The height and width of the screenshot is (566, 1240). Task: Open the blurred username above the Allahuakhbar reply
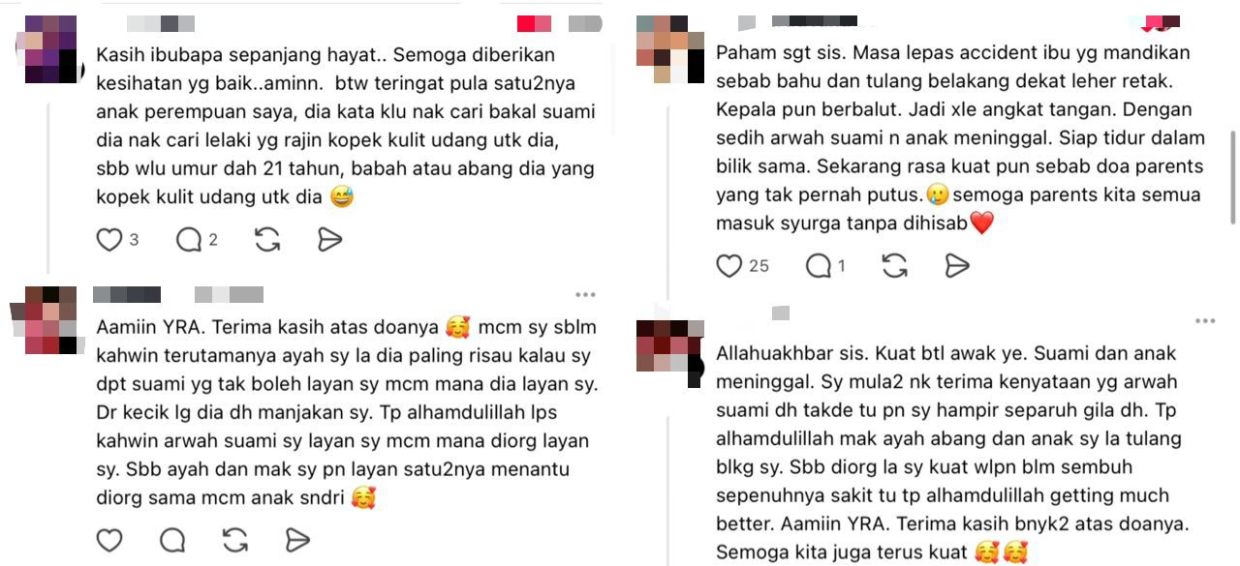coord(780,313)
